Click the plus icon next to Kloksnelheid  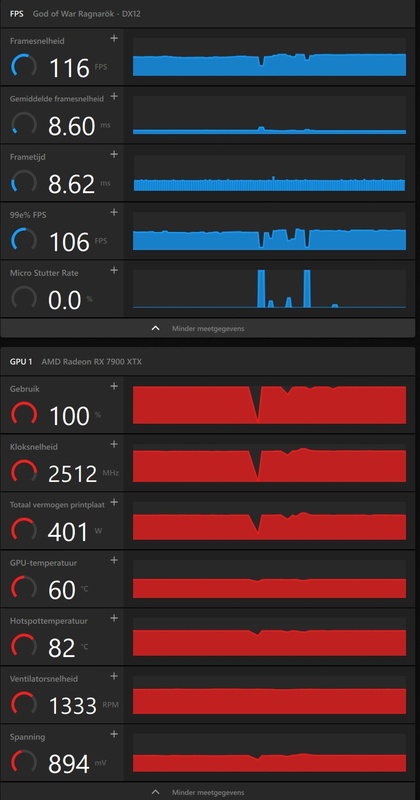(x=114, y=444)
